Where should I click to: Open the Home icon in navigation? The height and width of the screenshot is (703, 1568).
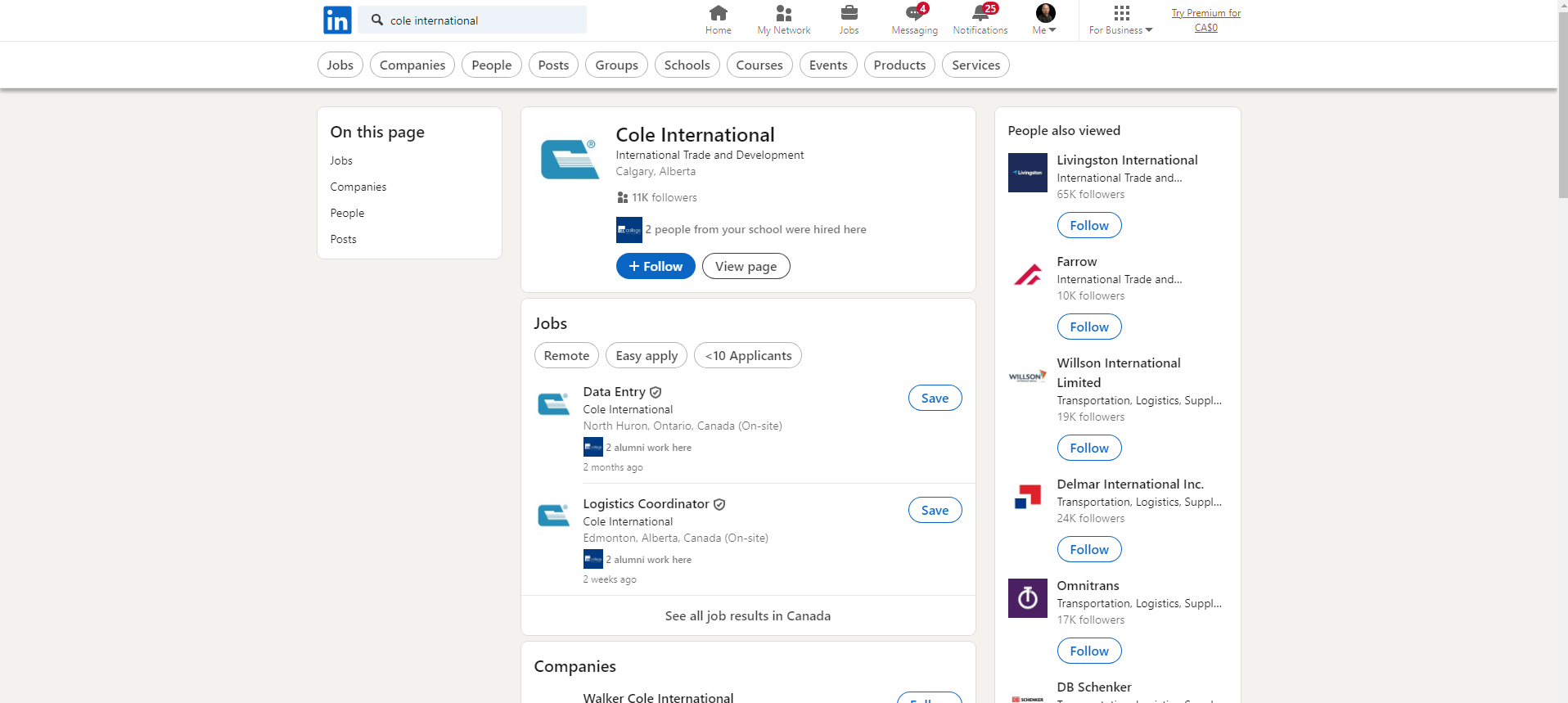pos(718,20)
